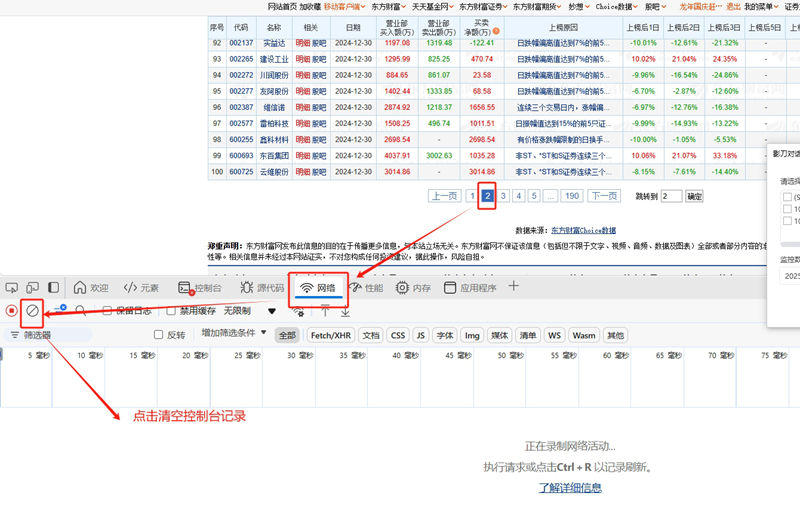The image size is (800, 524).
Task: Open the 内存 memory tab
Action: click(413, 288)
